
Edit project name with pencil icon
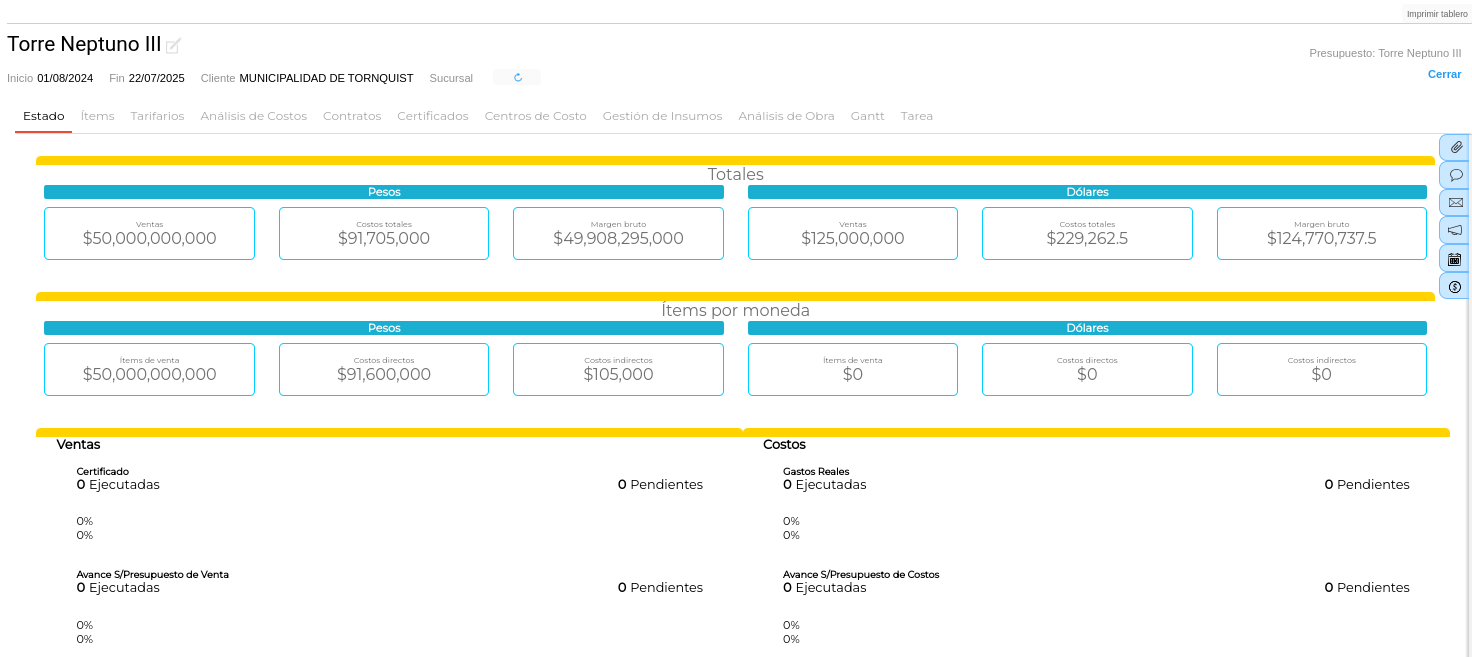[x=173, y=46]
